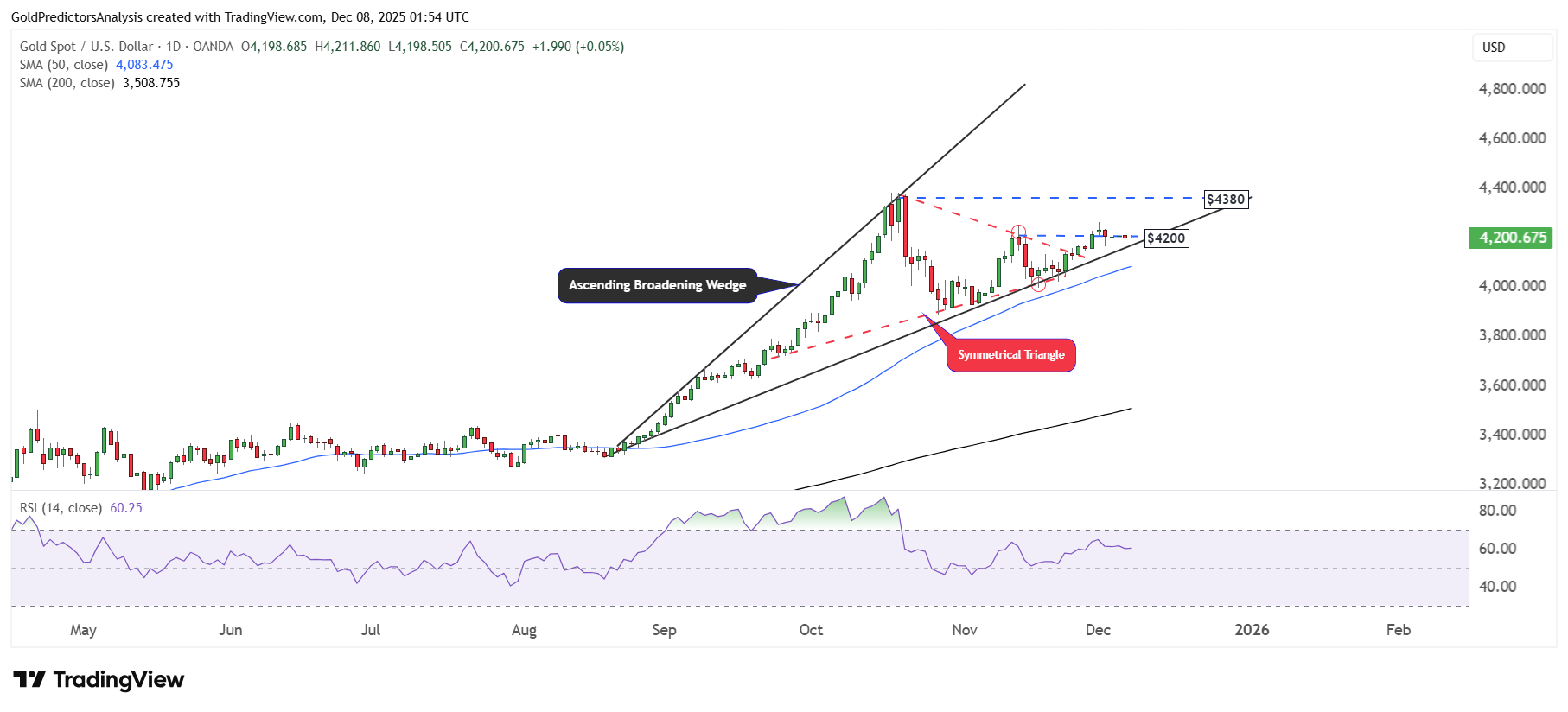This screenshot has height=712, width=1568.
Task: Toggle the SMA (200, close) indicator legend
Action: click(x=67, y=83)
